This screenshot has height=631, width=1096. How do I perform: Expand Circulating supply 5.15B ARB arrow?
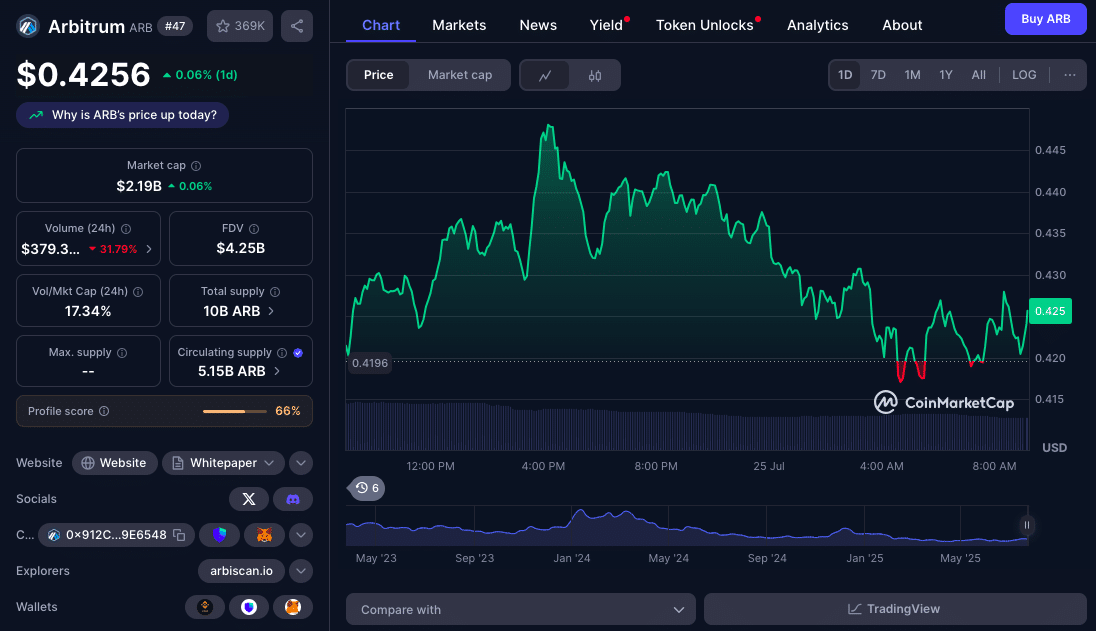tap(277, 371)
